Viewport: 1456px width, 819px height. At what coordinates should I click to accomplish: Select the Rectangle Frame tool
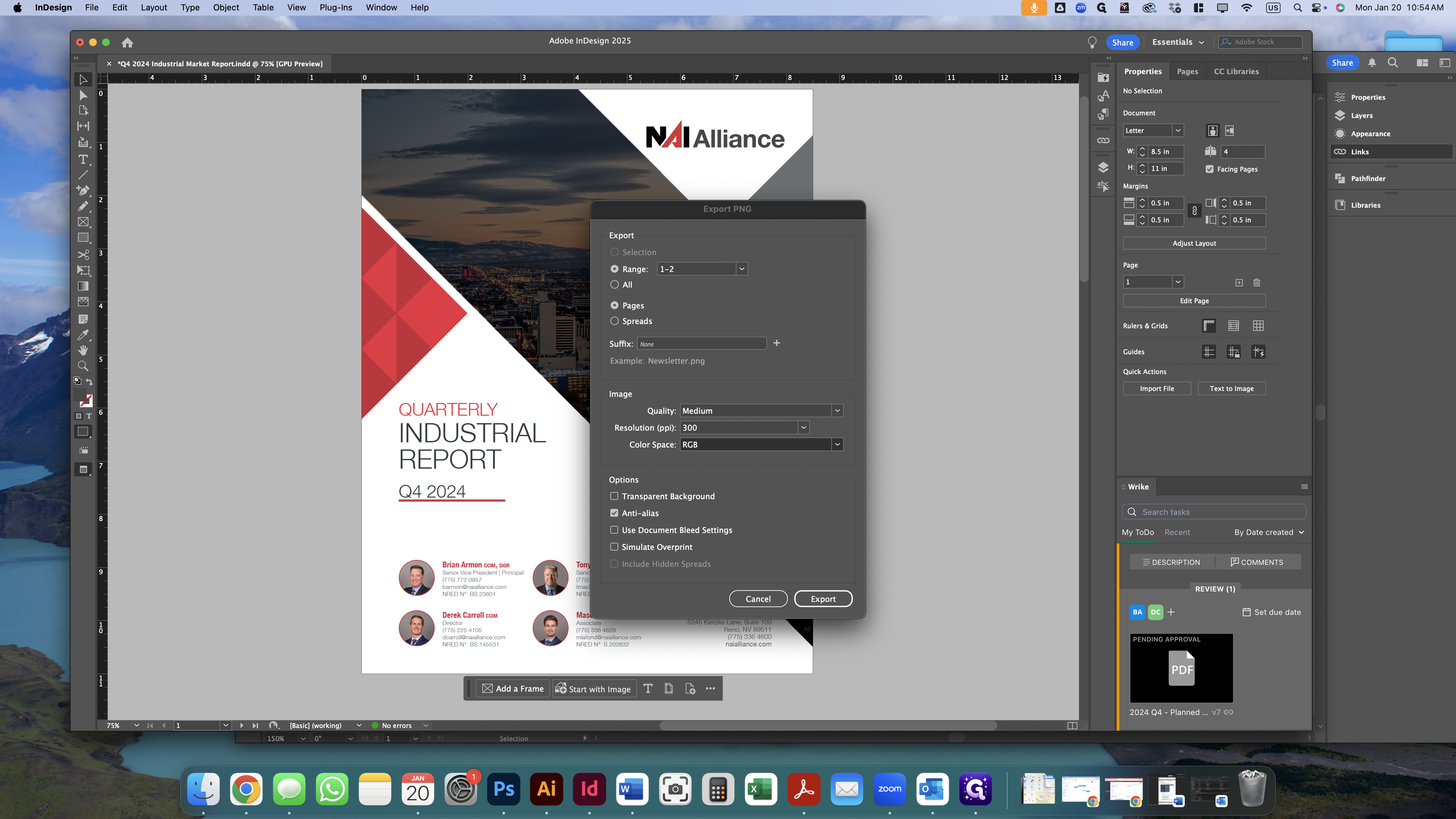pyautogui.click(x=83, y=222)
